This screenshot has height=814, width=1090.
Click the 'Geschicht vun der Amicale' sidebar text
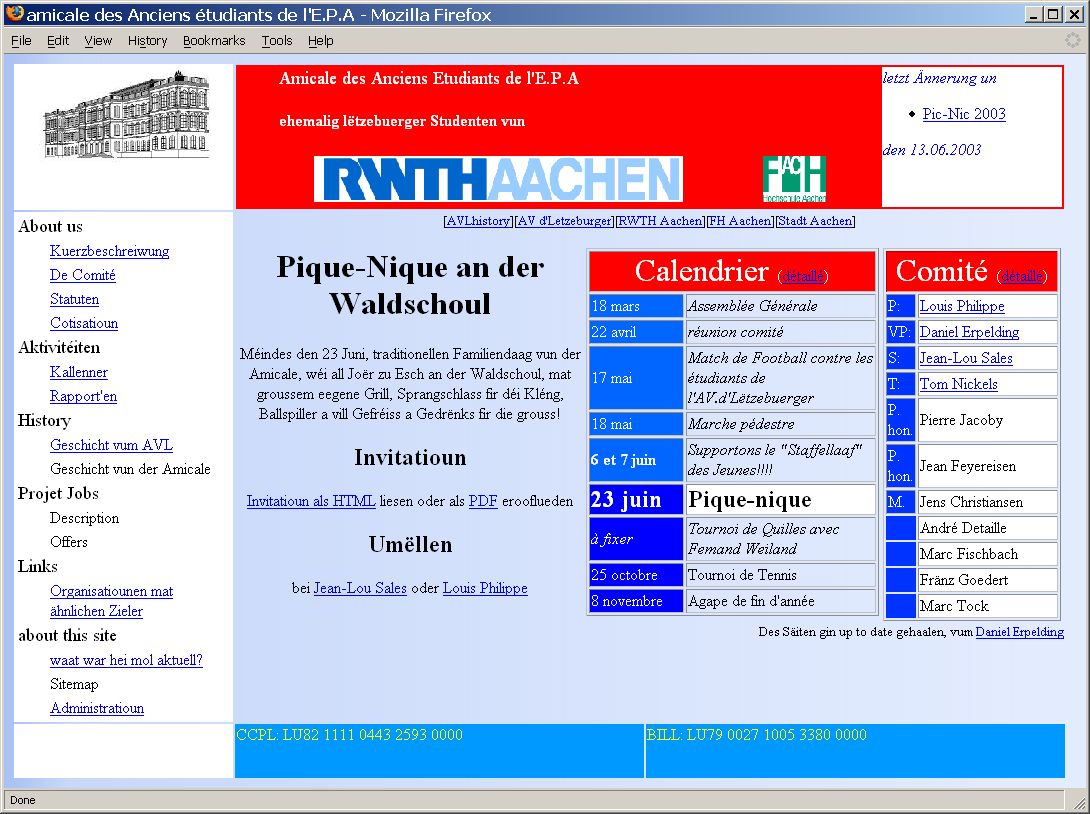130,469
